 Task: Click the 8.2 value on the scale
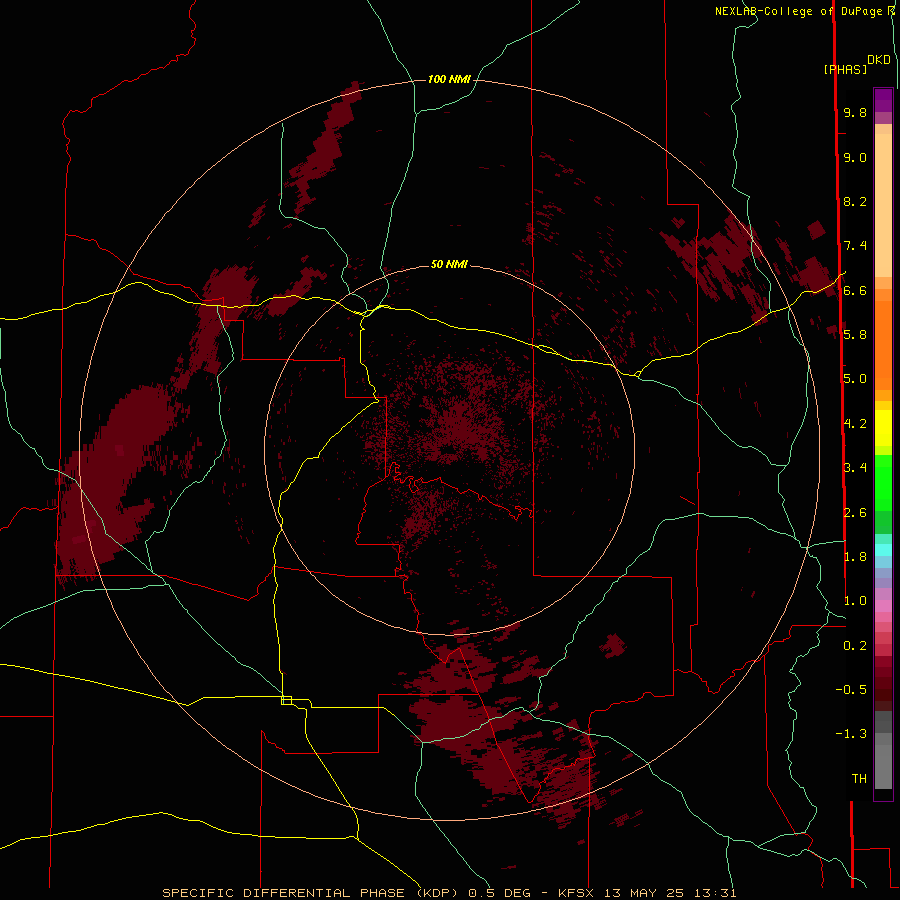point(855,201)
